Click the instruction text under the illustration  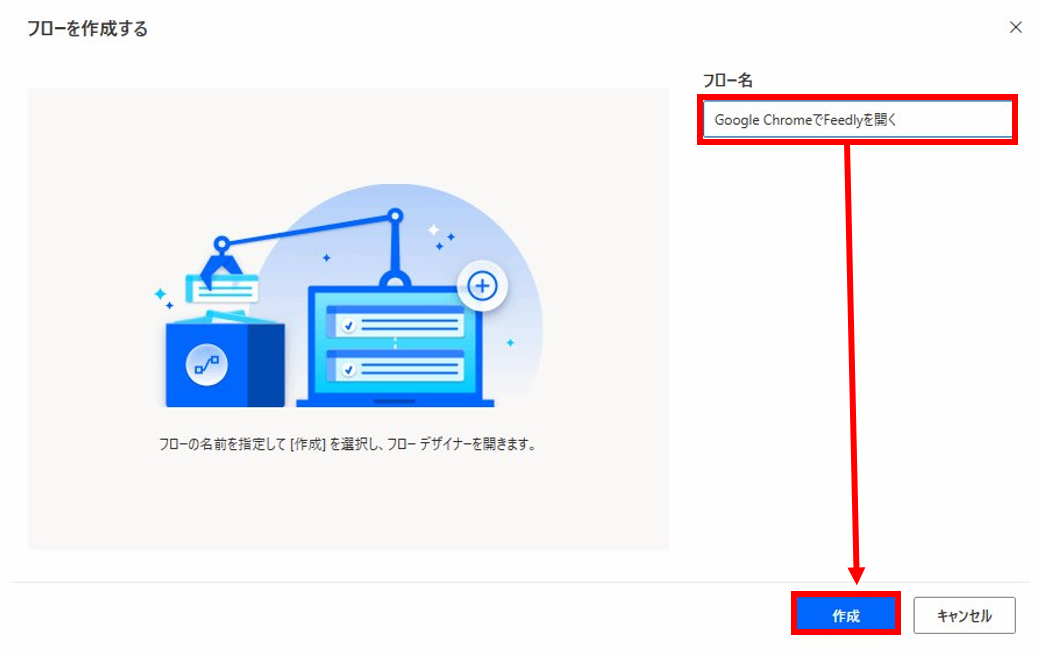tap(347, 444)
